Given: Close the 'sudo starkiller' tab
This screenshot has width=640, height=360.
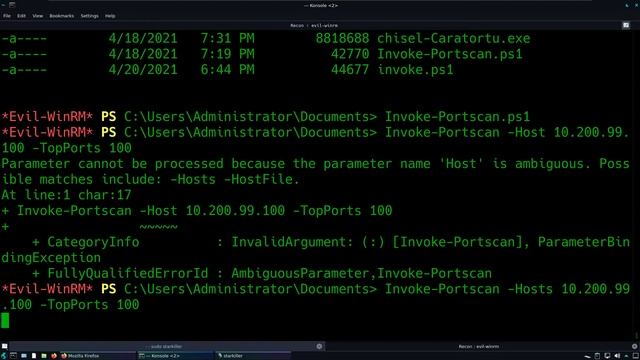Looking at the screenshot, I should 319,347.
